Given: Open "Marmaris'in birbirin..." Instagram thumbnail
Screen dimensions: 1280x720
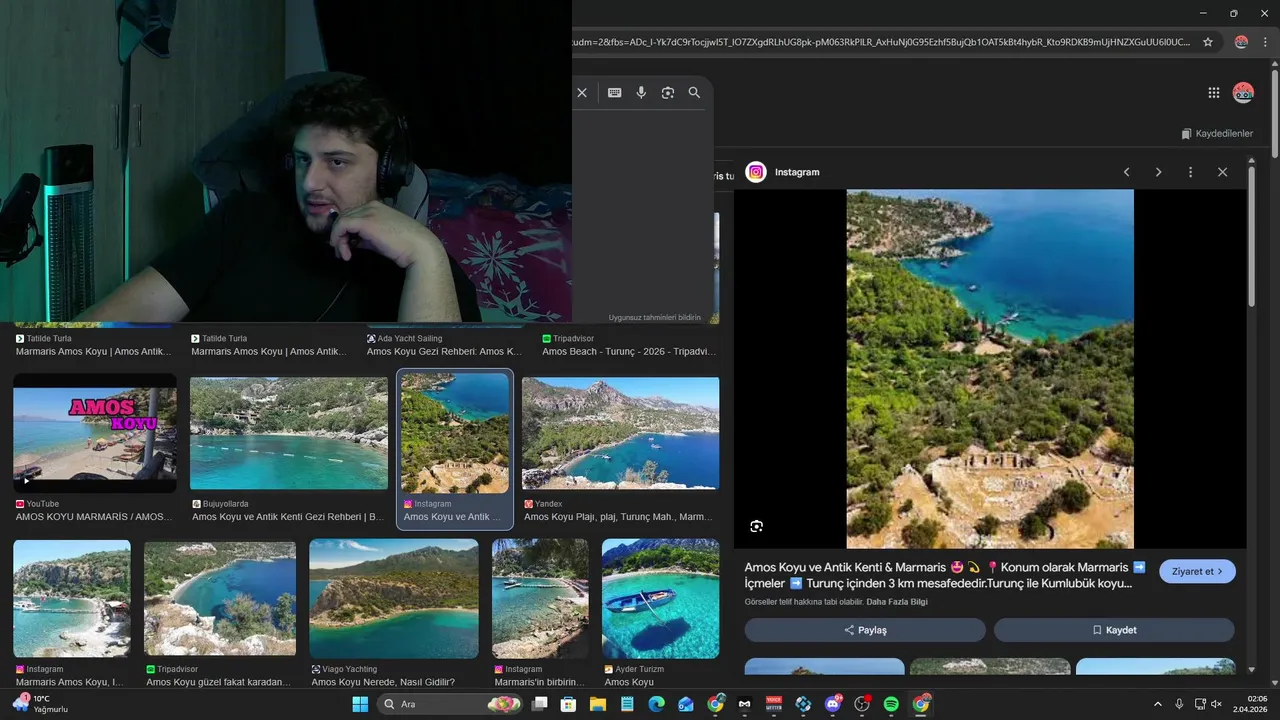Looking at the screenshot, I should 540,598.
